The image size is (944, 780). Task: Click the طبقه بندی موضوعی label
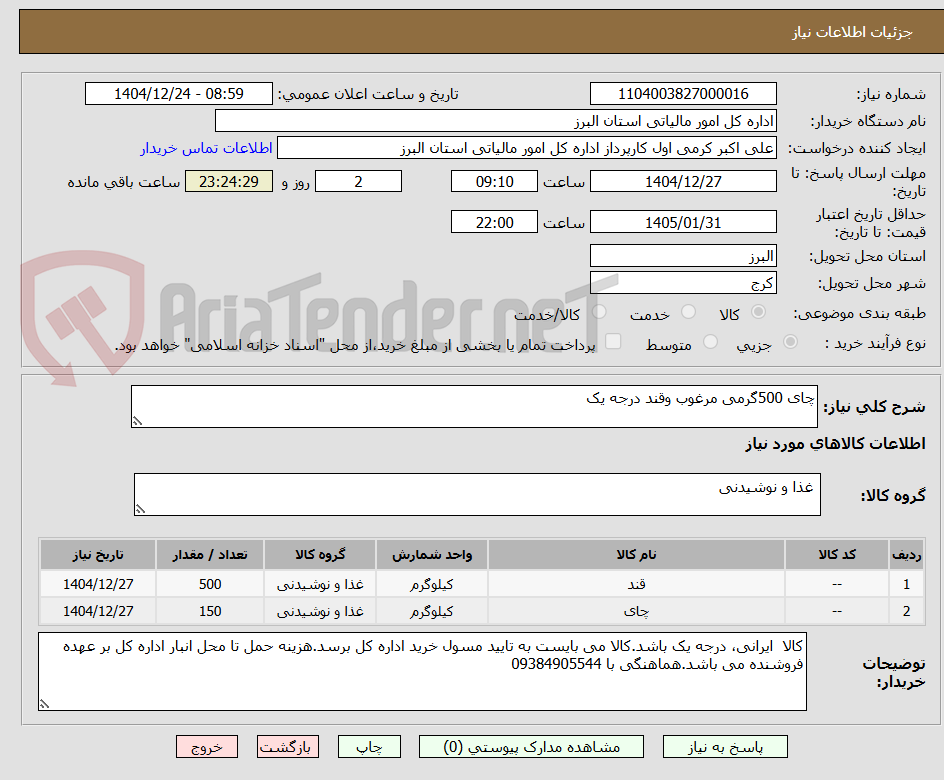click(x=860, y=313)
